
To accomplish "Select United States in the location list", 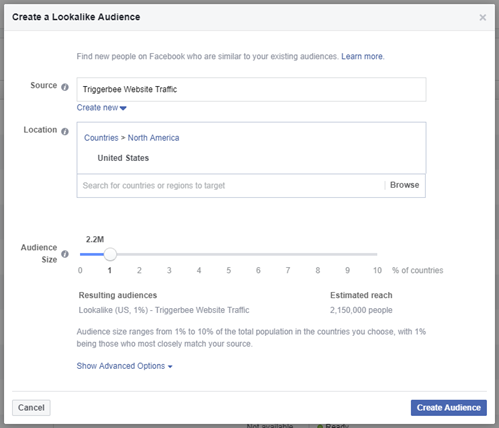I will (123, 158).
